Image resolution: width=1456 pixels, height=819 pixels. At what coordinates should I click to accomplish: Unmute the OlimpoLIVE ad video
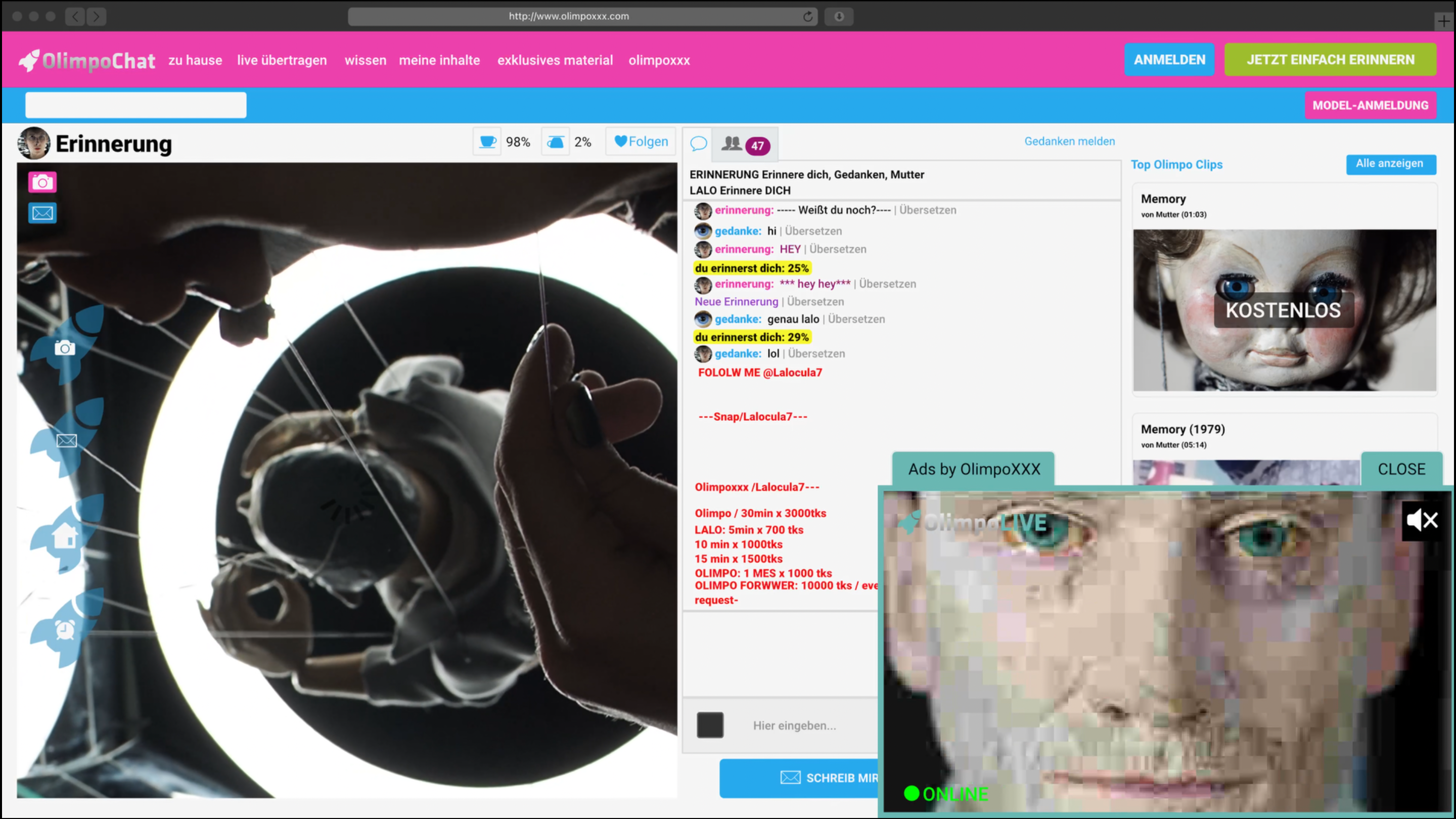1422,520
